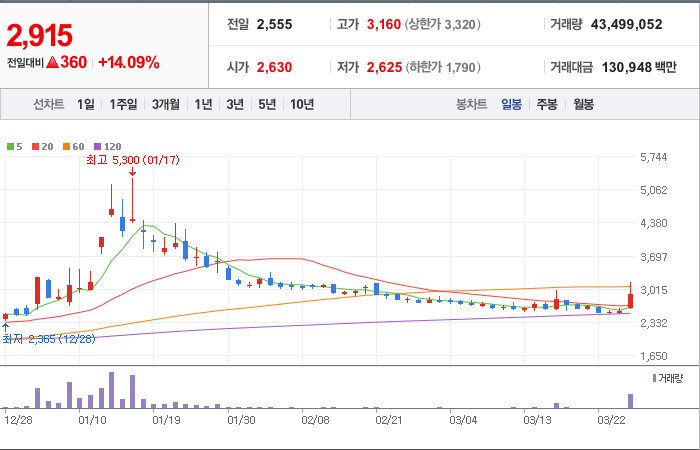This screenshot has width=700, height=450.
Task: Show the 10년 line chart
Action: 302,104
